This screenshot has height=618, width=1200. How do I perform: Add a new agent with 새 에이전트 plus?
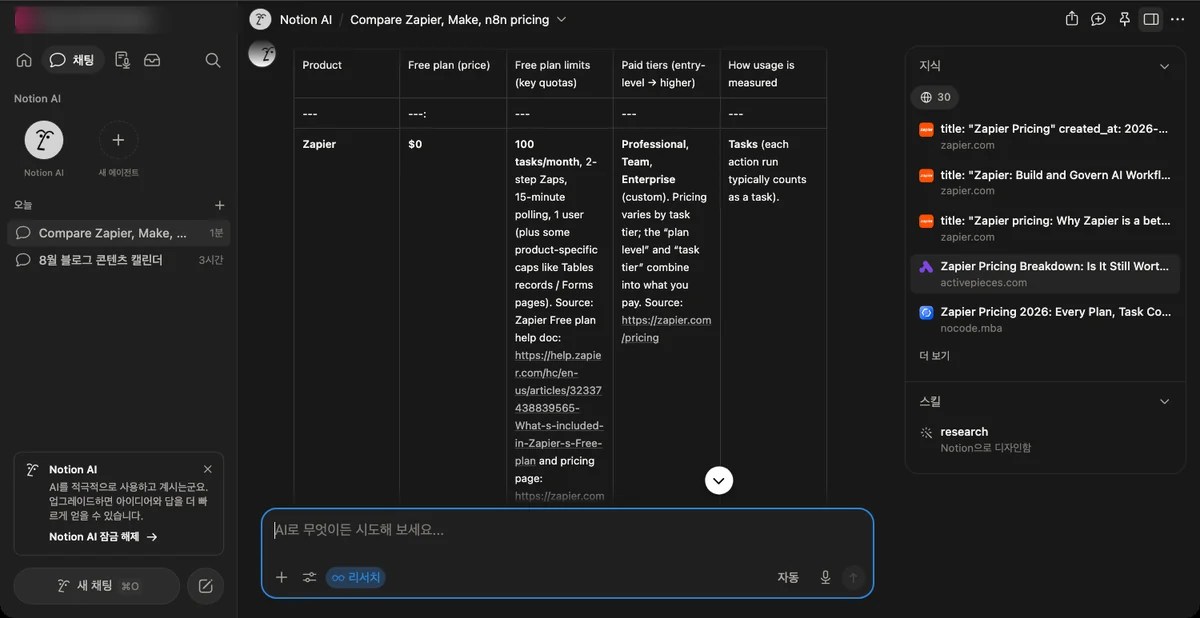tap(118, 140)
